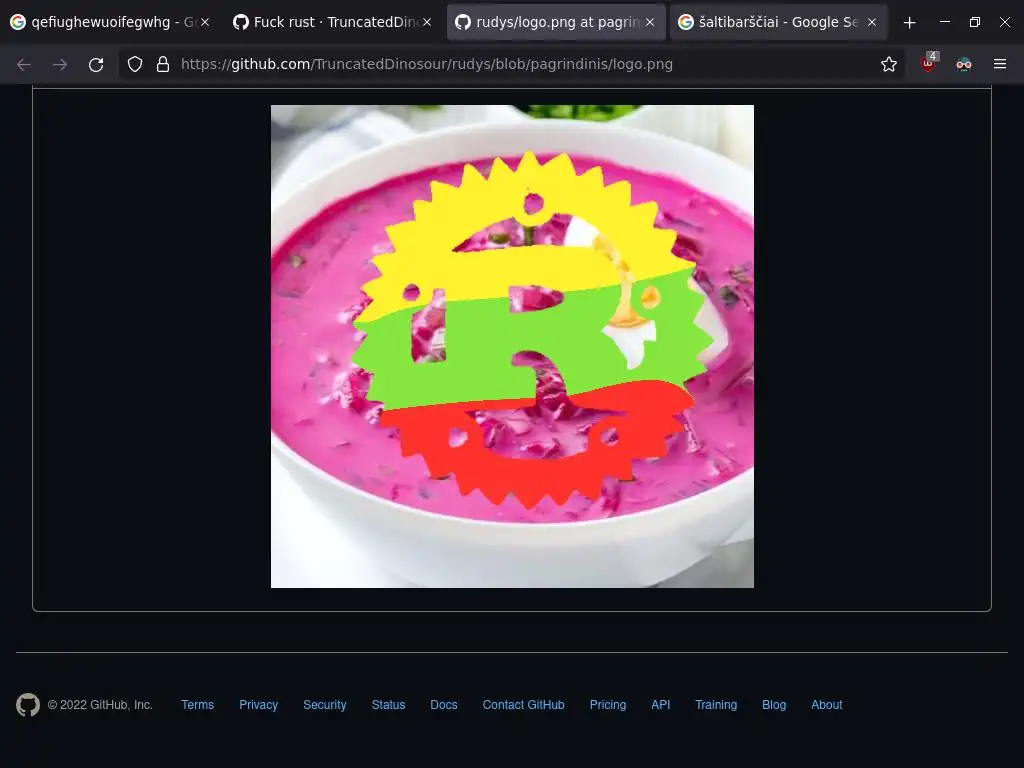Click the logo.png soup image preview
Viewport: 1024px width, 768px height.
tap(512, 346)
